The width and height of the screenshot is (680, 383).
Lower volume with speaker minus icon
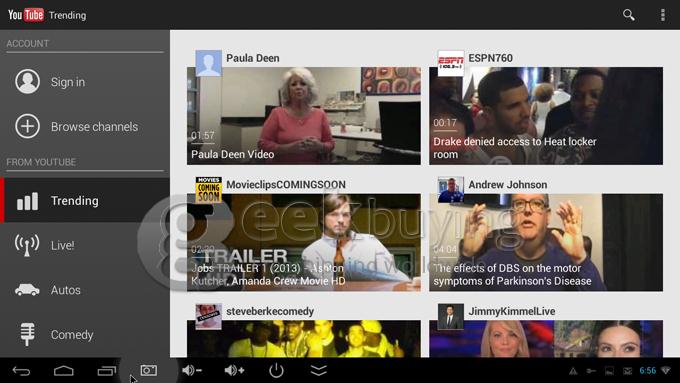(192, 370)
